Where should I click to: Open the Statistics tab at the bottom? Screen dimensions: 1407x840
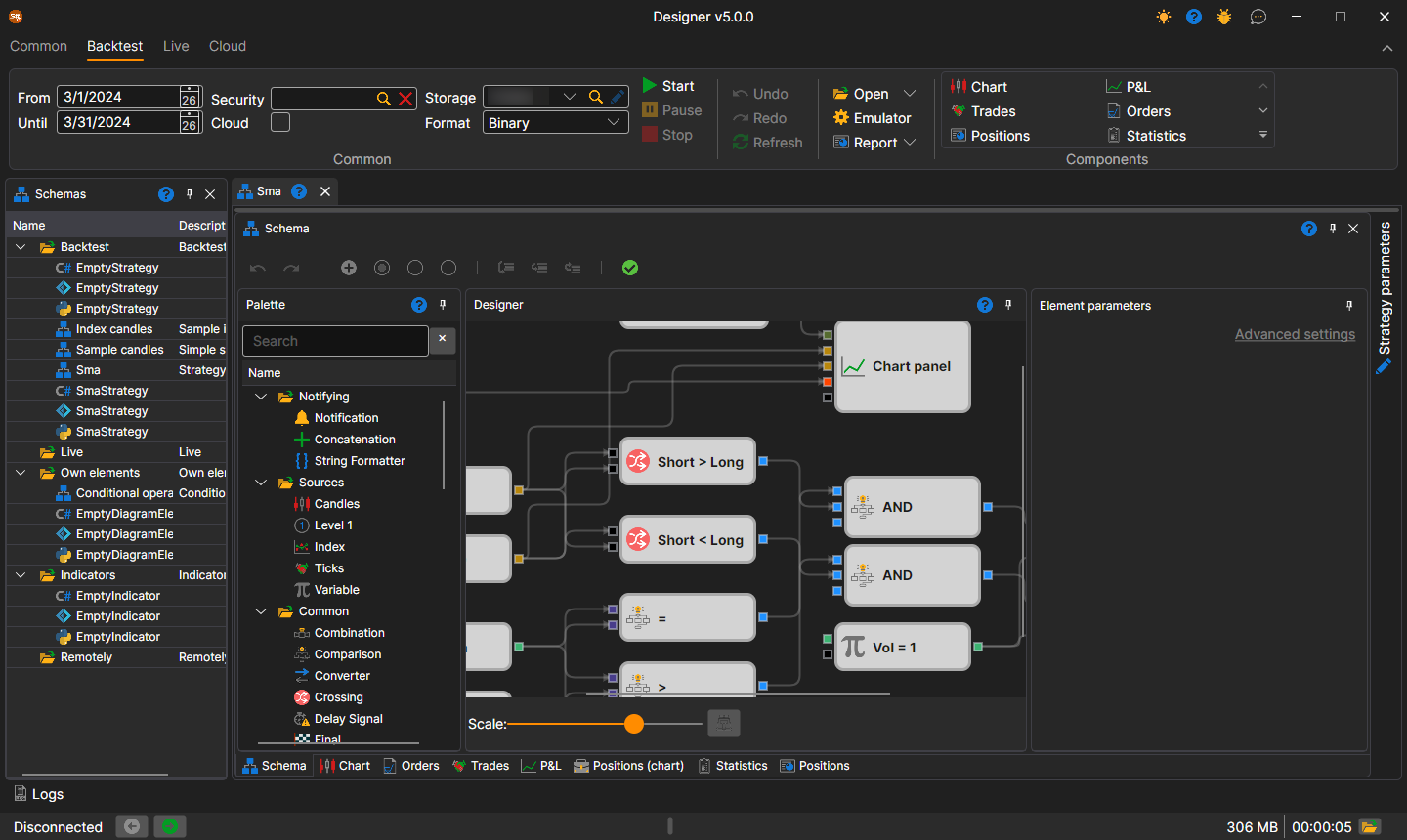733,766
